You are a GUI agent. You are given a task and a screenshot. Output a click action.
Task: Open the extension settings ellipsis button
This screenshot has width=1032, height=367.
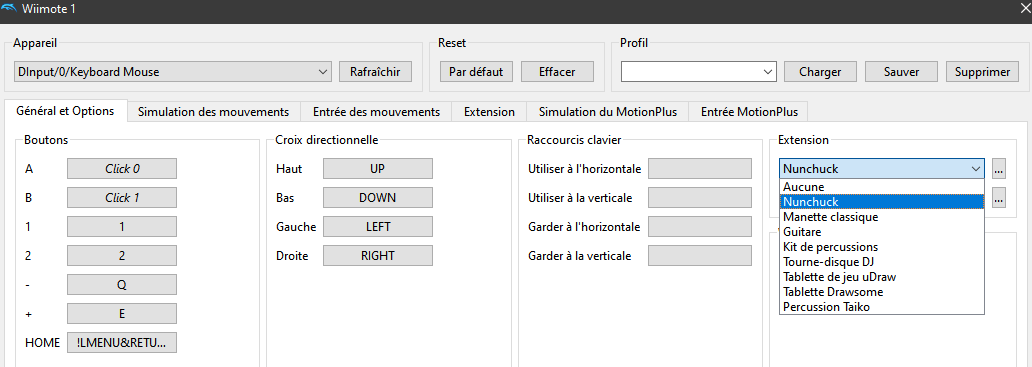999,169
